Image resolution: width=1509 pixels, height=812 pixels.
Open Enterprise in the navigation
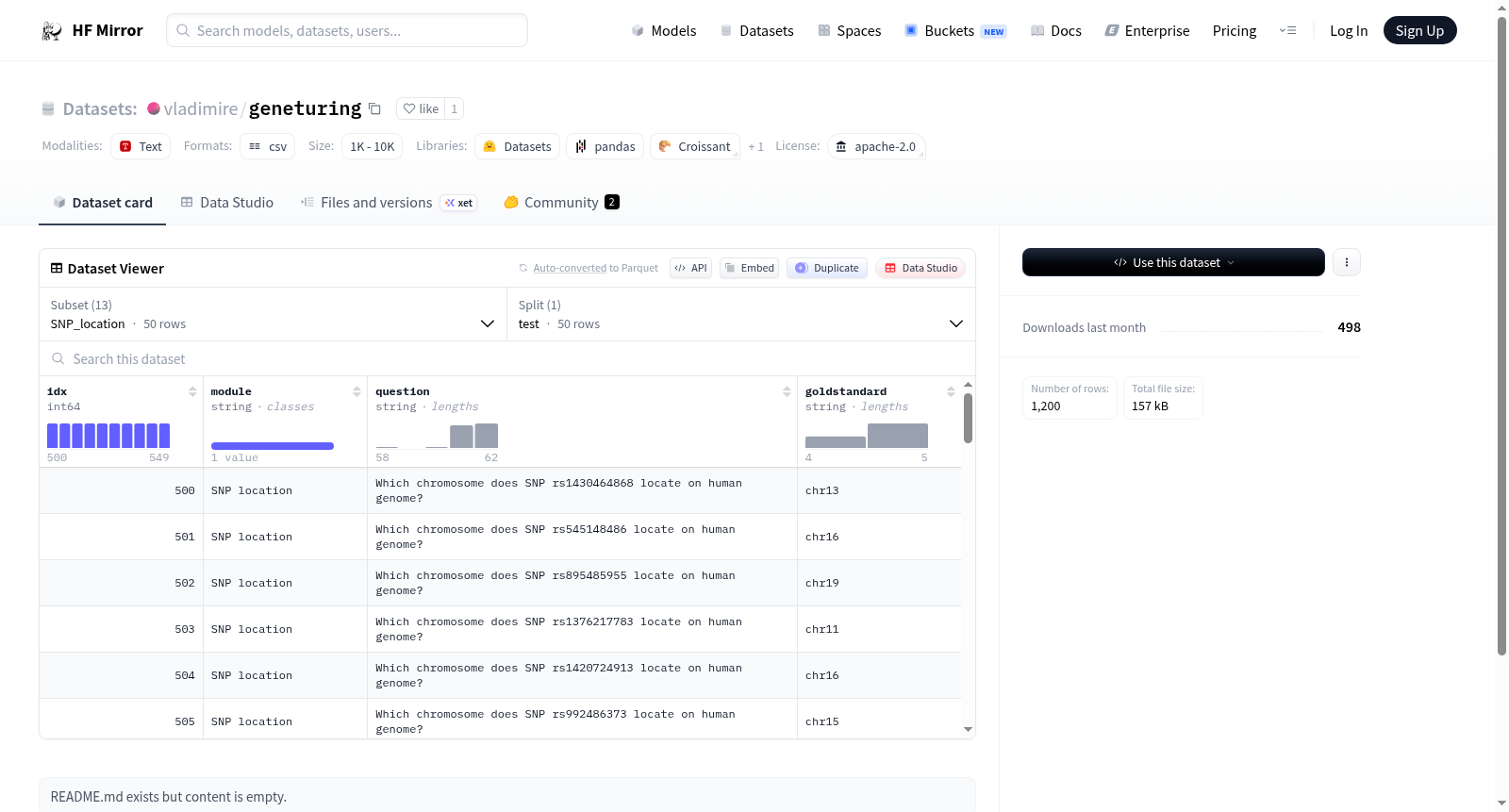pos(1147,31)
